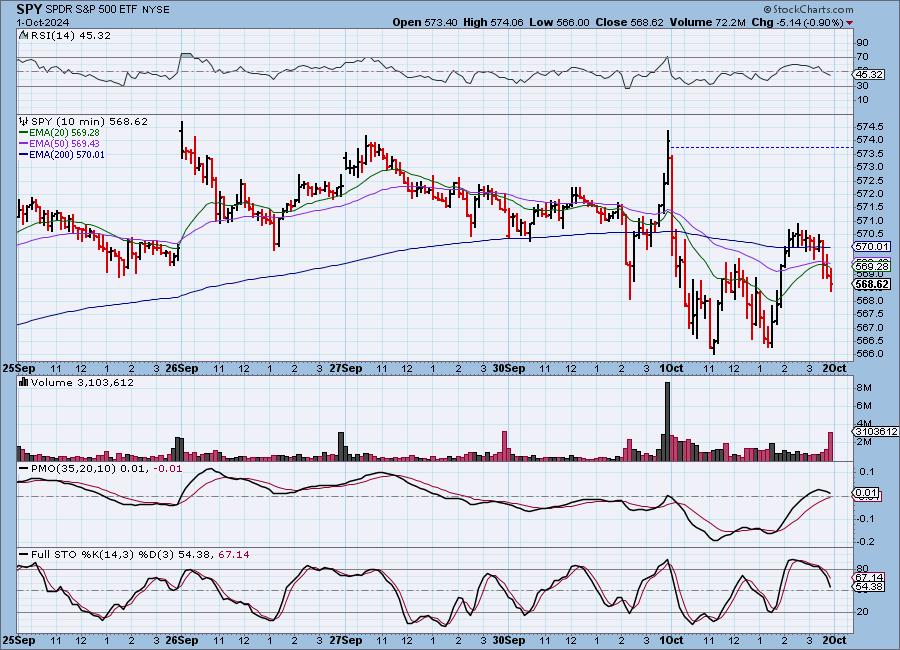Click the 27Sep label under the price panel
This screenshot has height=650, width=900.
coord(346,368)
